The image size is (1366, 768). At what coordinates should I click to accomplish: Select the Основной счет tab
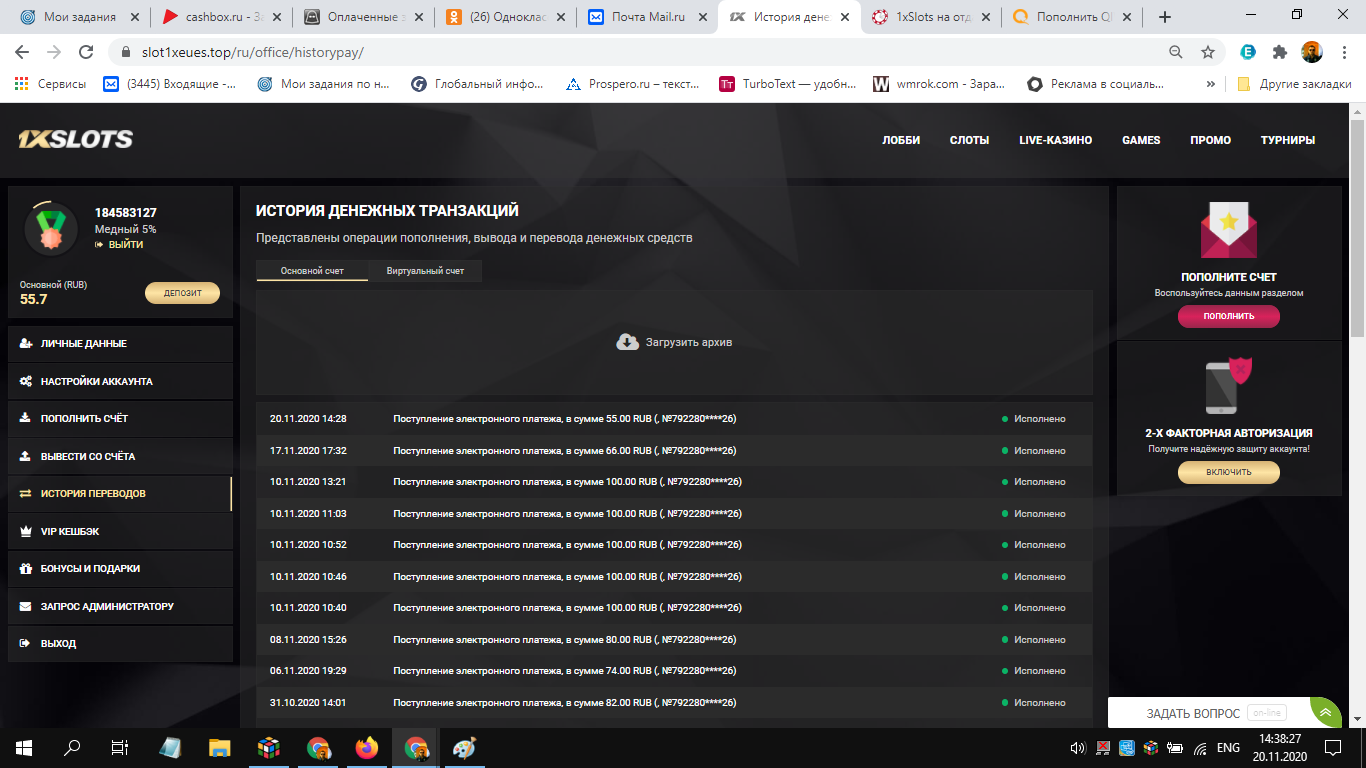[x=312, y=271]
